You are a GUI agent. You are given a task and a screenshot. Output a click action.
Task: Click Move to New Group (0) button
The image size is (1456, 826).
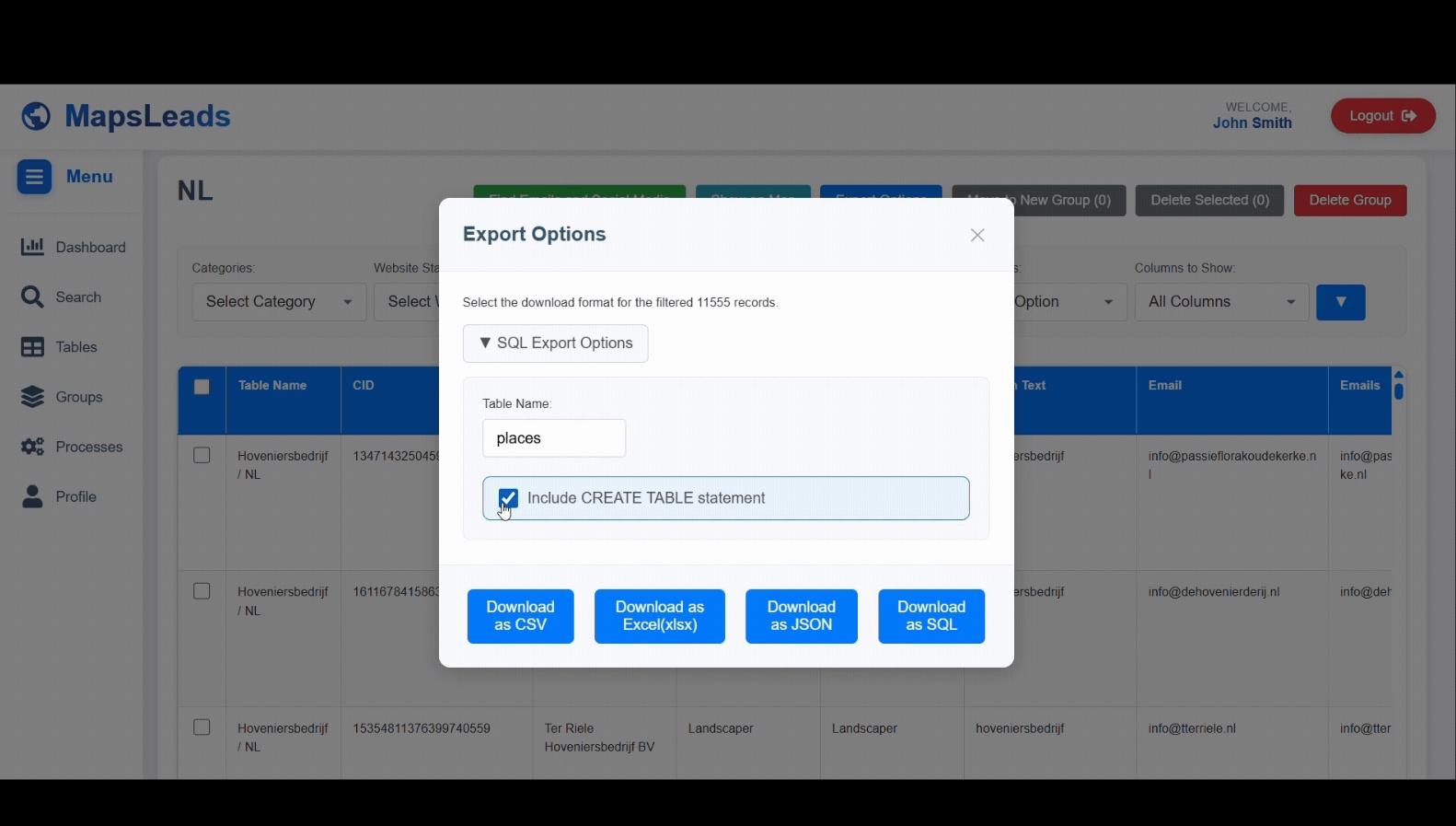tap(1069, 201)
